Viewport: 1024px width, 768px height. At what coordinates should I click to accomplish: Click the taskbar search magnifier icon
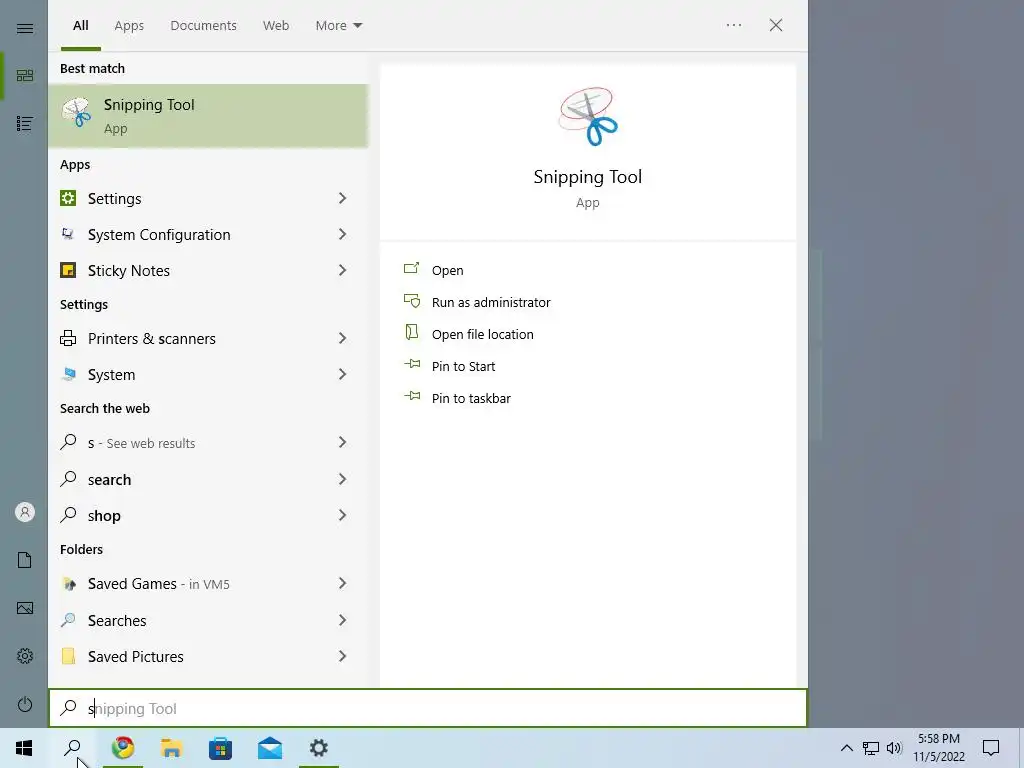tap(73, 748)
